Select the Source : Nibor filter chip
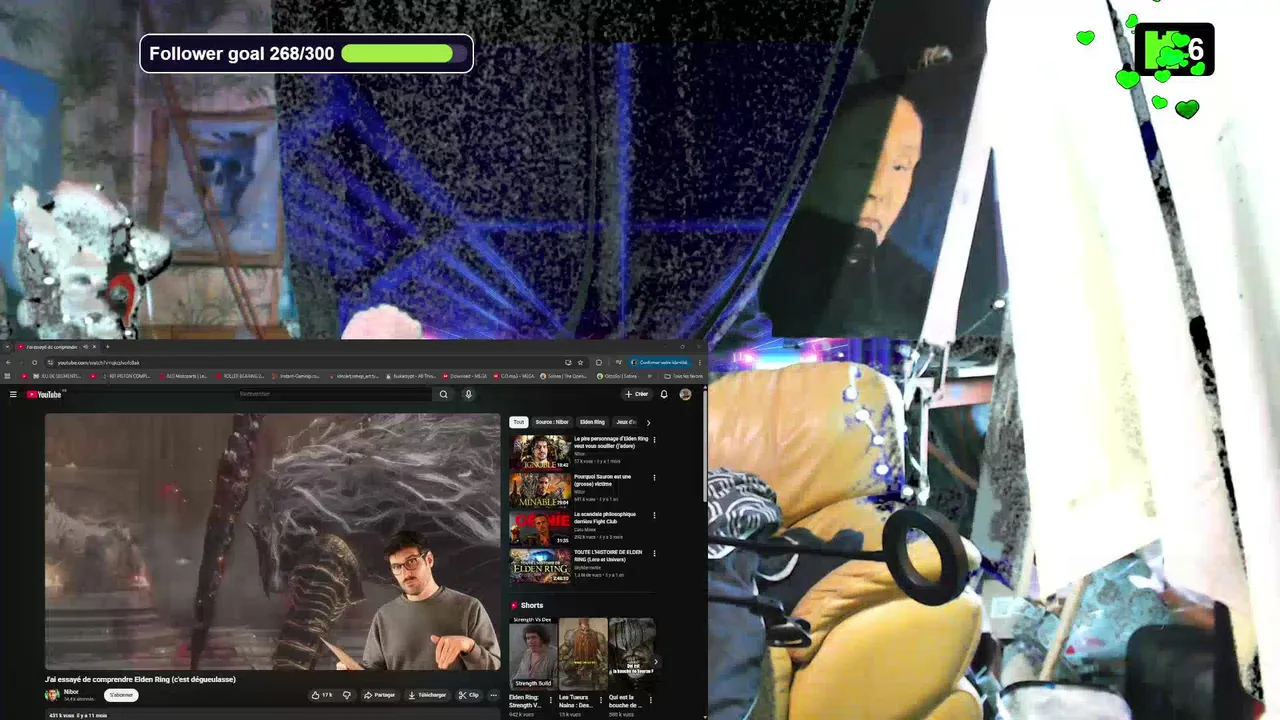Screen dimensions: 1280x720 552,422
